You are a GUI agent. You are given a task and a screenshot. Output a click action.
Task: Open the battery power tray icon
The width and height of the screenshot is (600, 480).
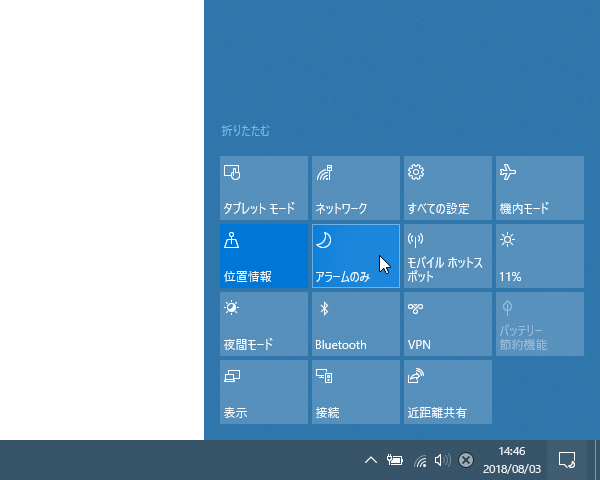(395, 460)
